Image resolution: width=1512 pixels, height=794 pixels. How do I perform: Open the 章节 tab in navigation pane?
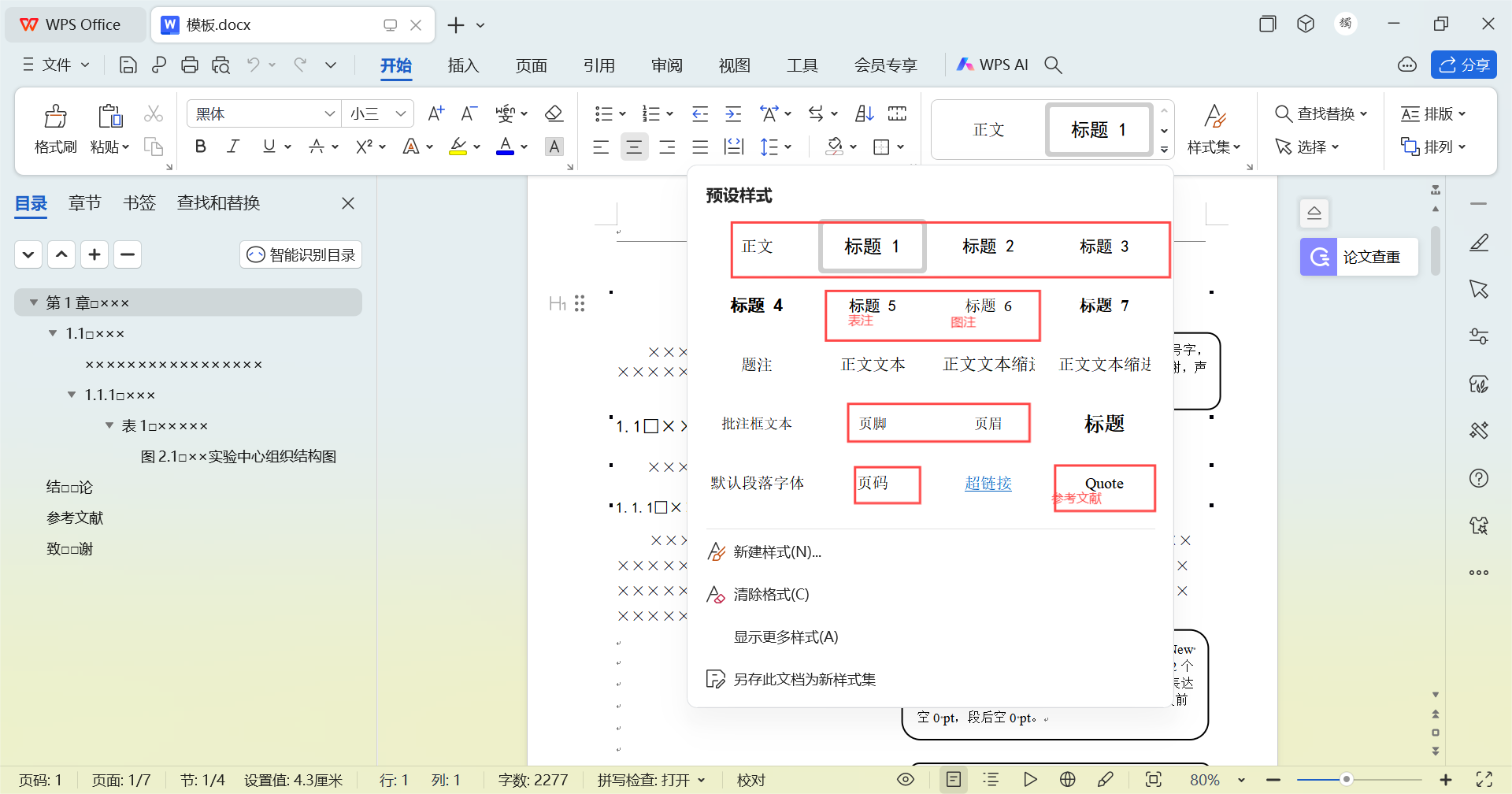click(85, 203)
